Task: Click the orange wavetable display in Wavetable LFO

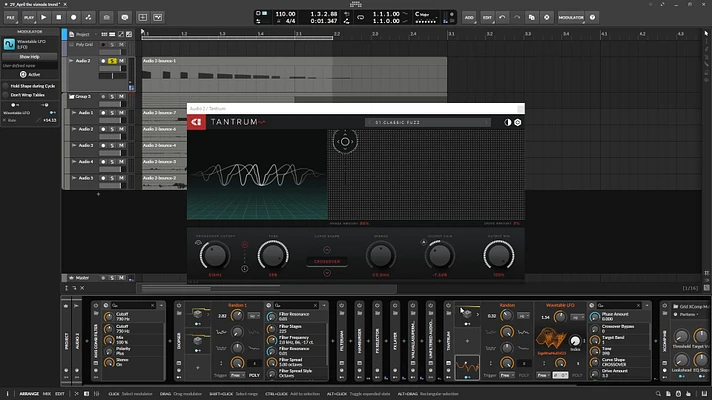Action: [x=551, y=339]
